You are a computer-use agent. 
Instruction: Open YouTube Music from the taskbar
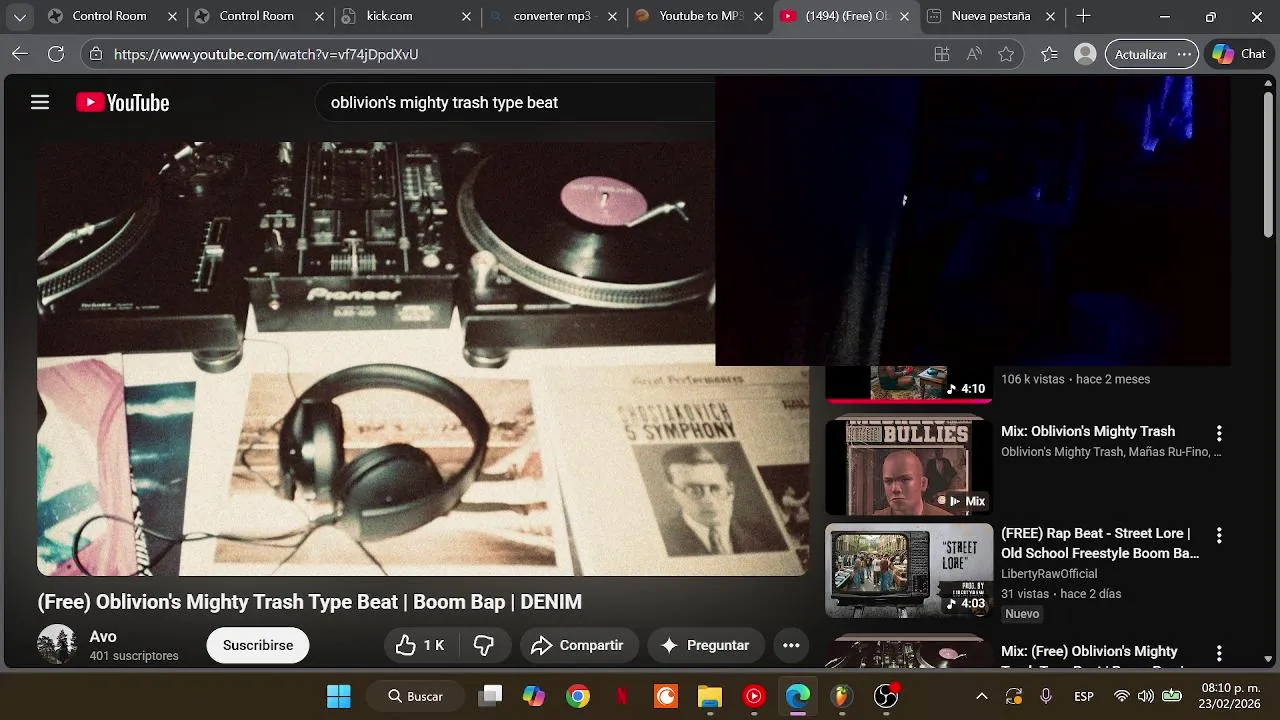[x=754, y=696]
